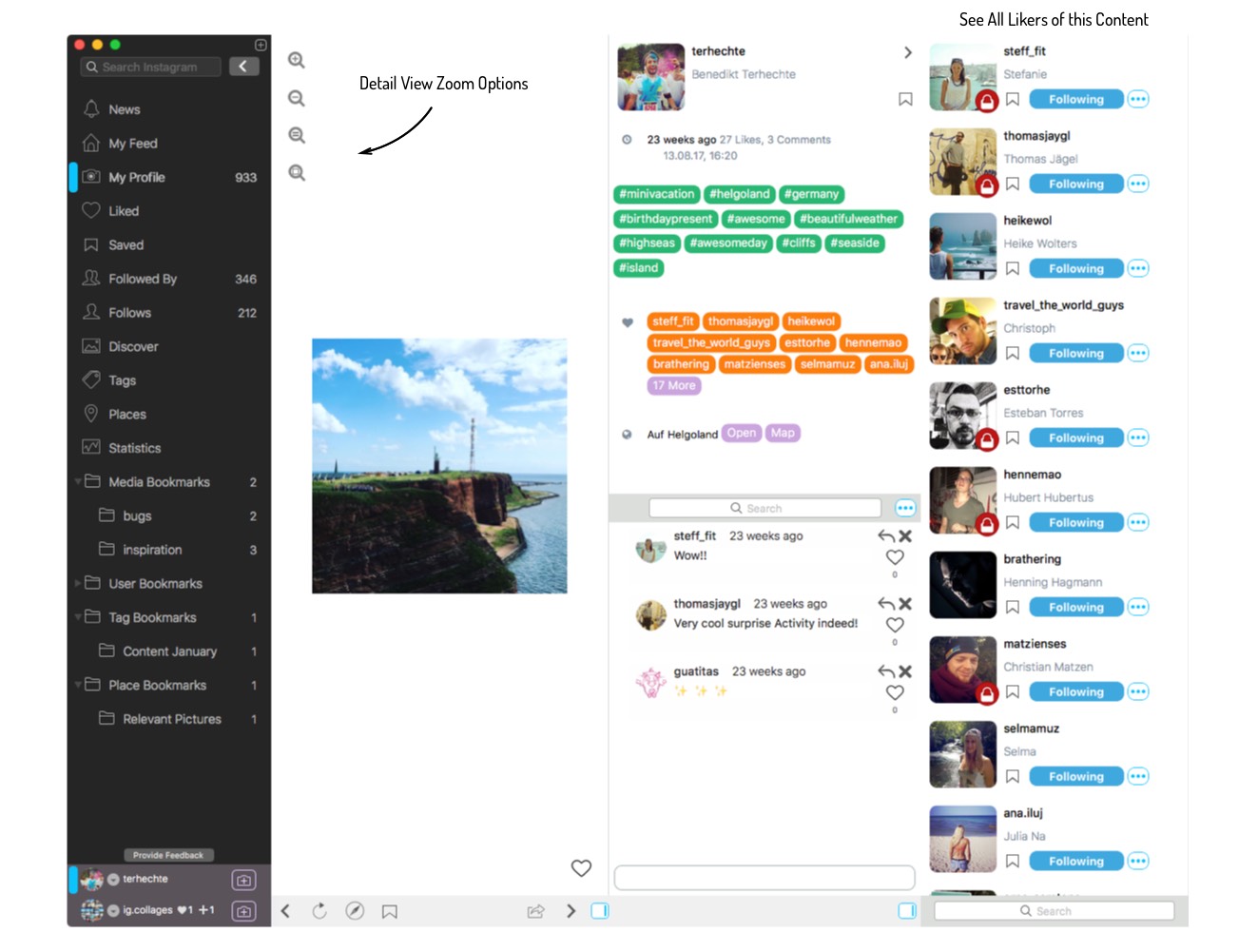Open Discover in the sidebar
The height and width of the screenshot is (952, 1258).
pos(169,347)
